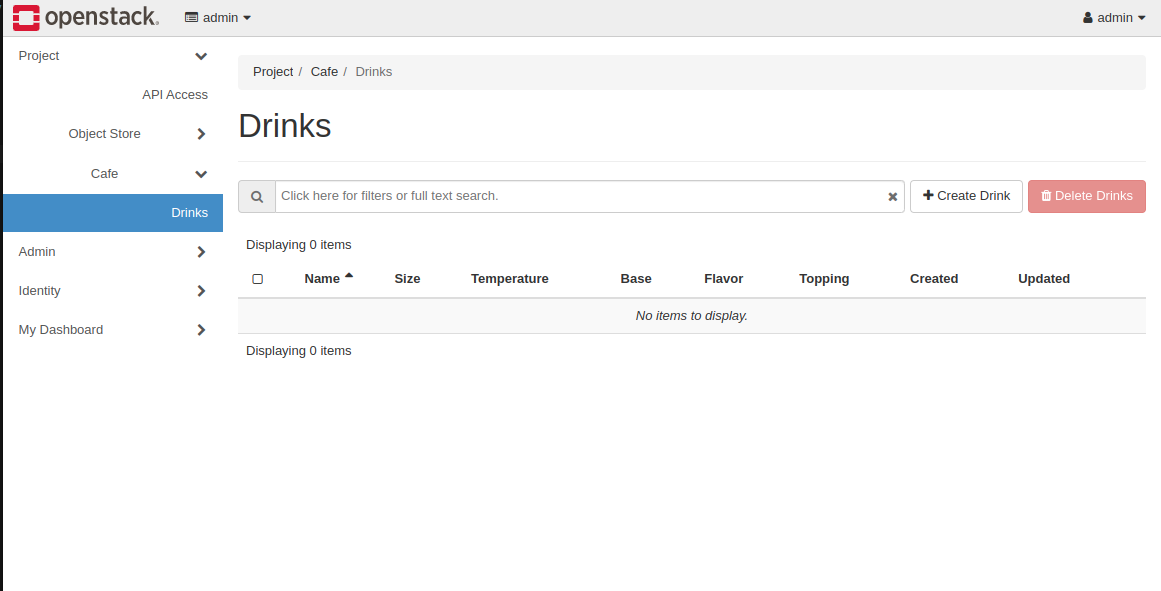Click the Create Drink button

pos(966,196)
